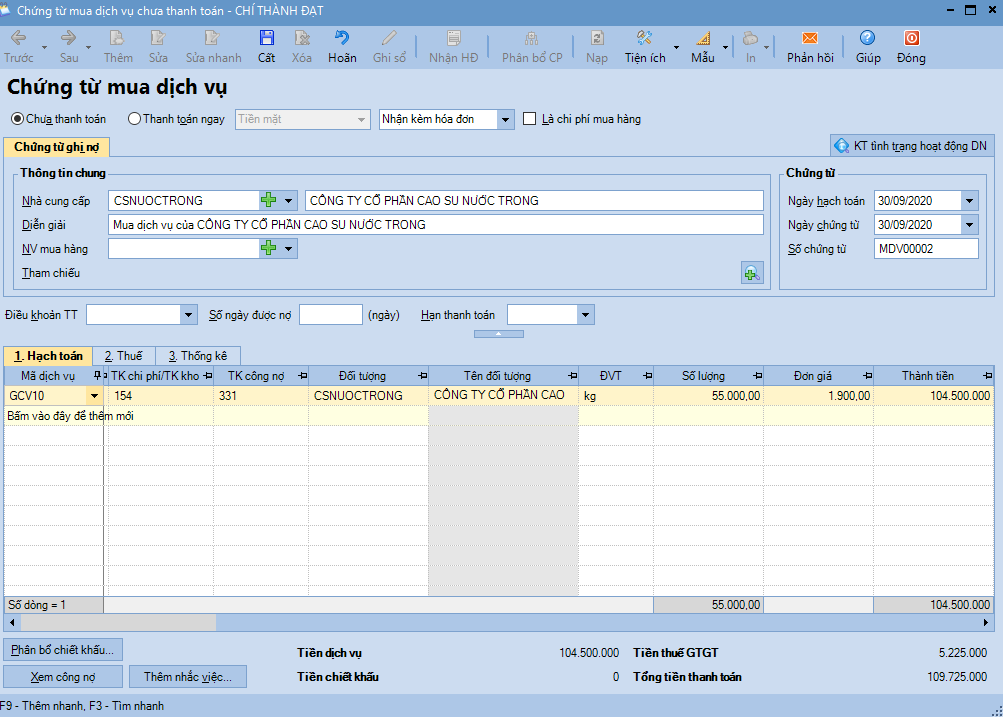Select Chứng từ ghi nợ tab

(56, 147)
